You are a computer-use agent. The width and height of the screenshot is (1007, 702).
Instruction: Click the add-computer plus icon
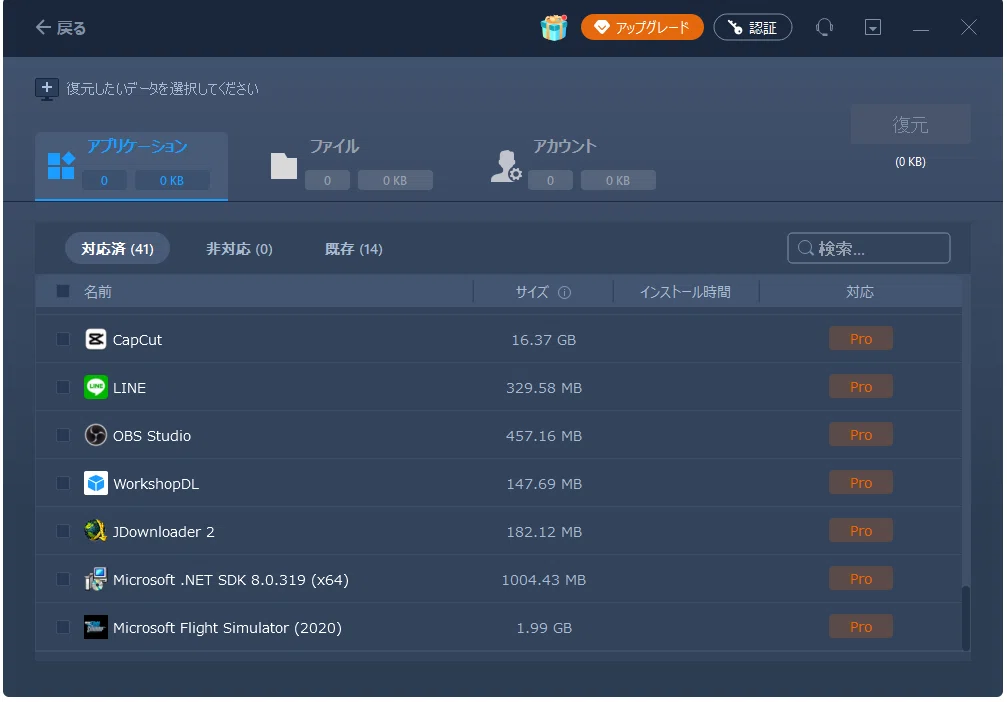tap(47, 89)
